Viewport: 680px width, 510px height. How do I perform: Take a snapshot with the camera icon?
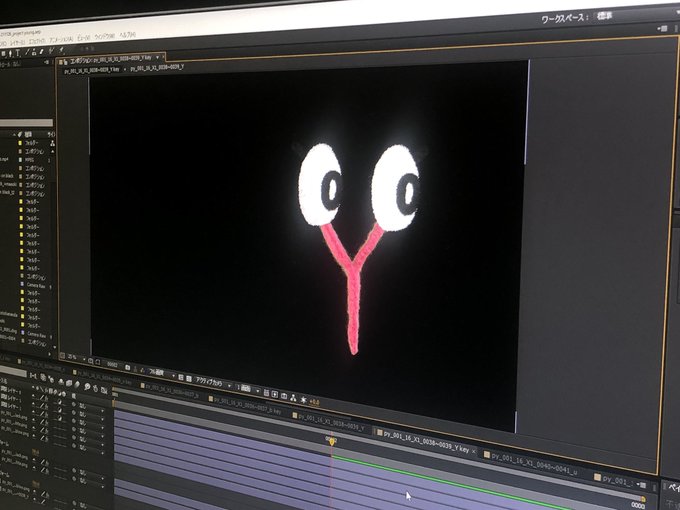[128, 367]
